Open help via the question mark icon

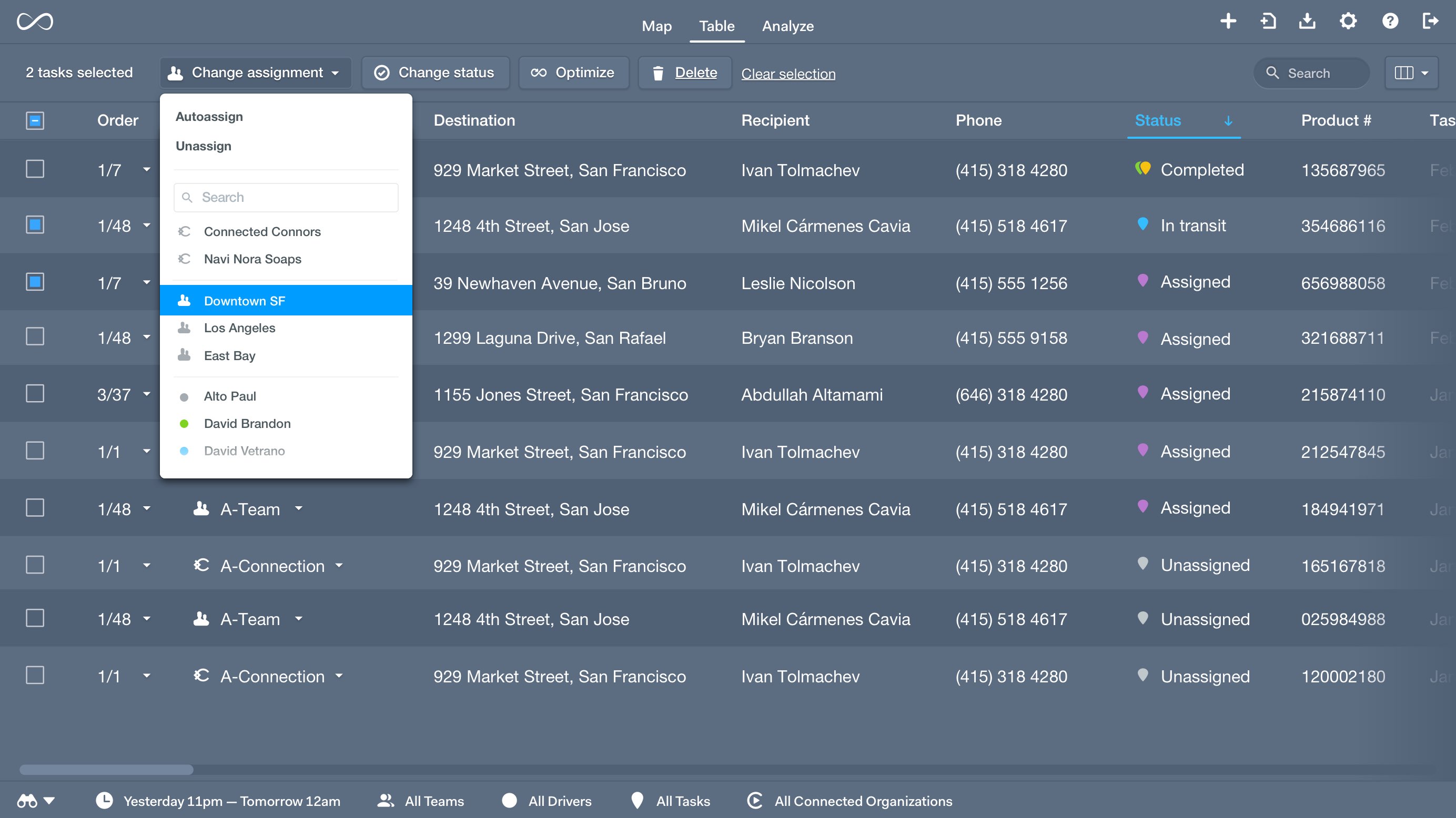coord(1390,21)
